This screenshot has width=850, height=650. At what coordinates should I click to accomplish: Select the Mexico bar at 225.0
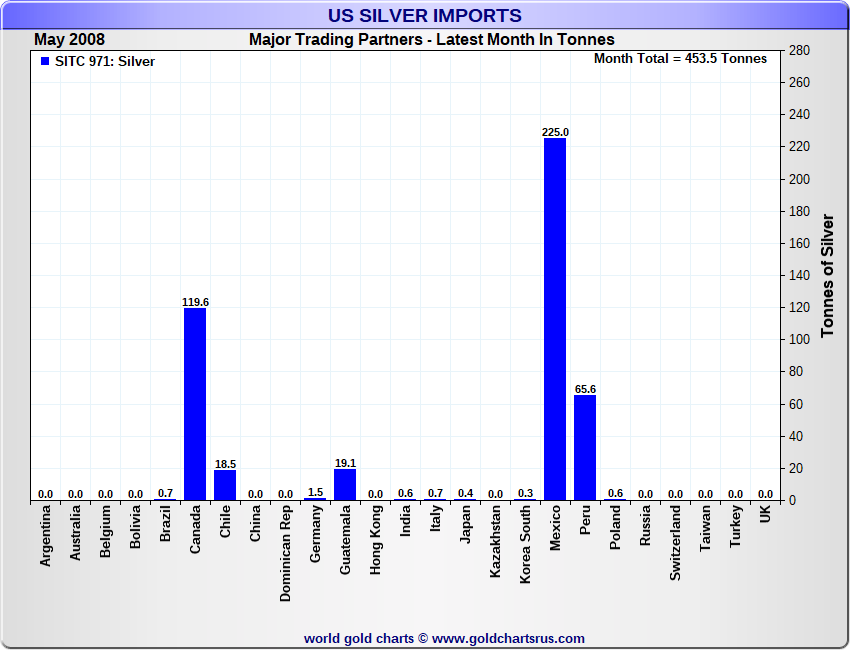[555, 319]
